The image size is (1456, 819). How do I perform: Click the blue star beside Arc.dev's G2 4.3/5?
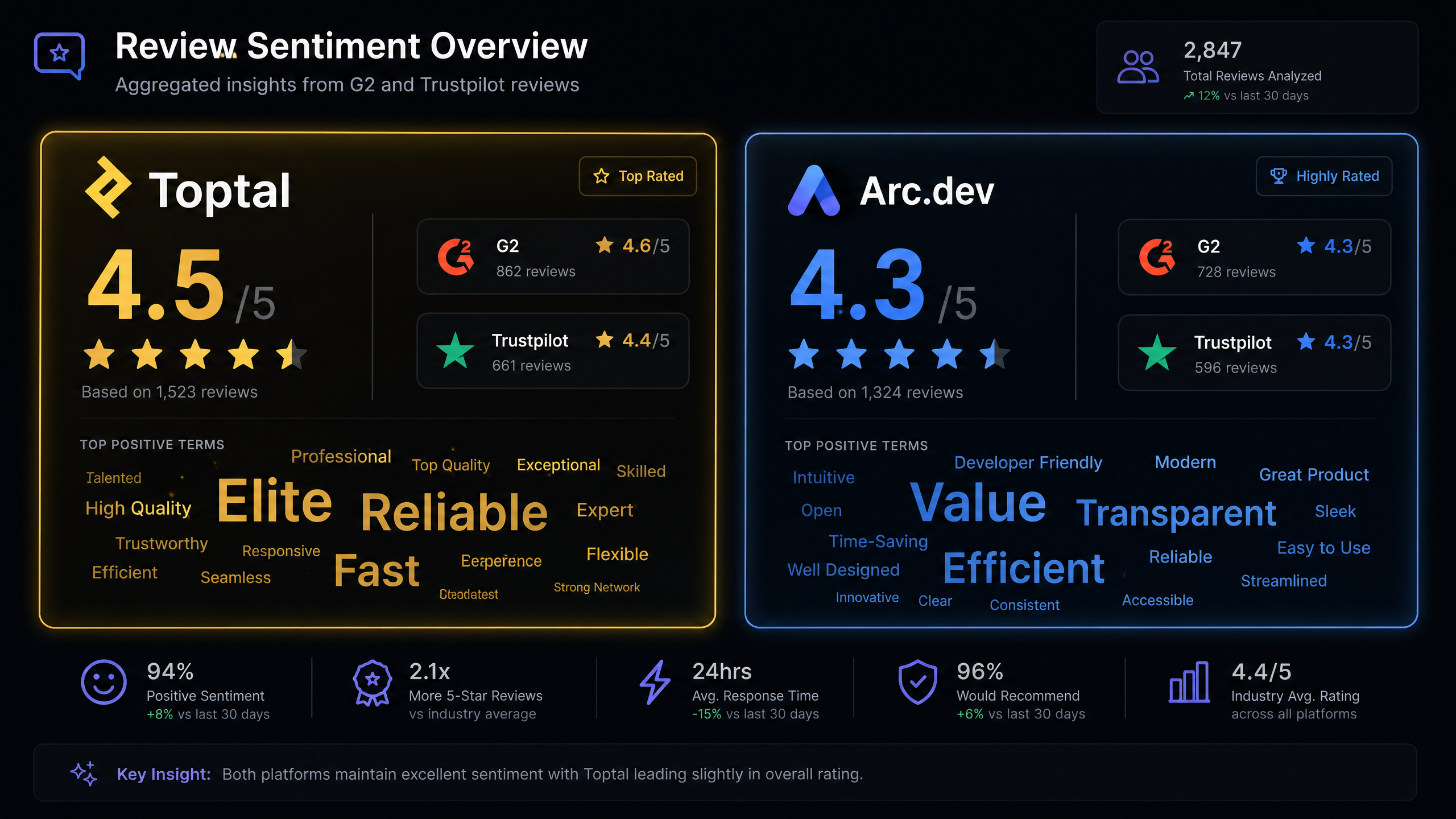(x=1306, y=245)
